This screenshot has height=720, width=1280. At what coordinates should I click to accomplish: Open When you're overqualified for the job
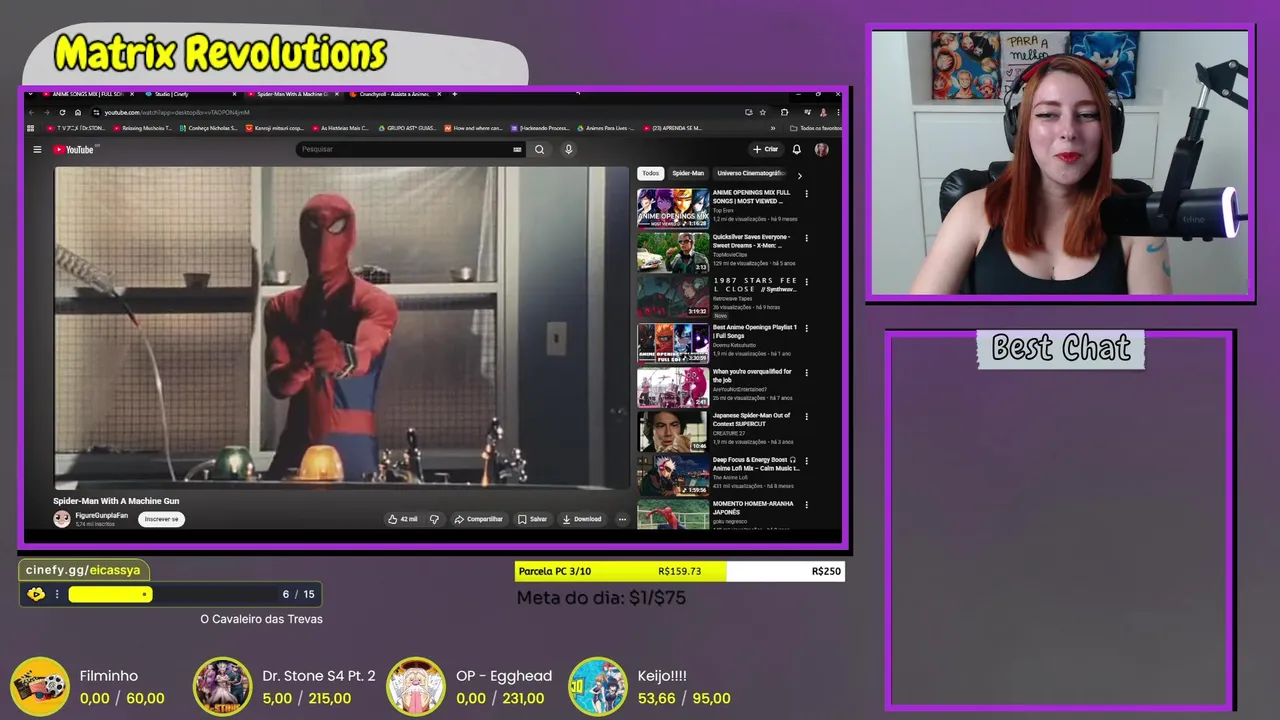(x=673, y=387)
